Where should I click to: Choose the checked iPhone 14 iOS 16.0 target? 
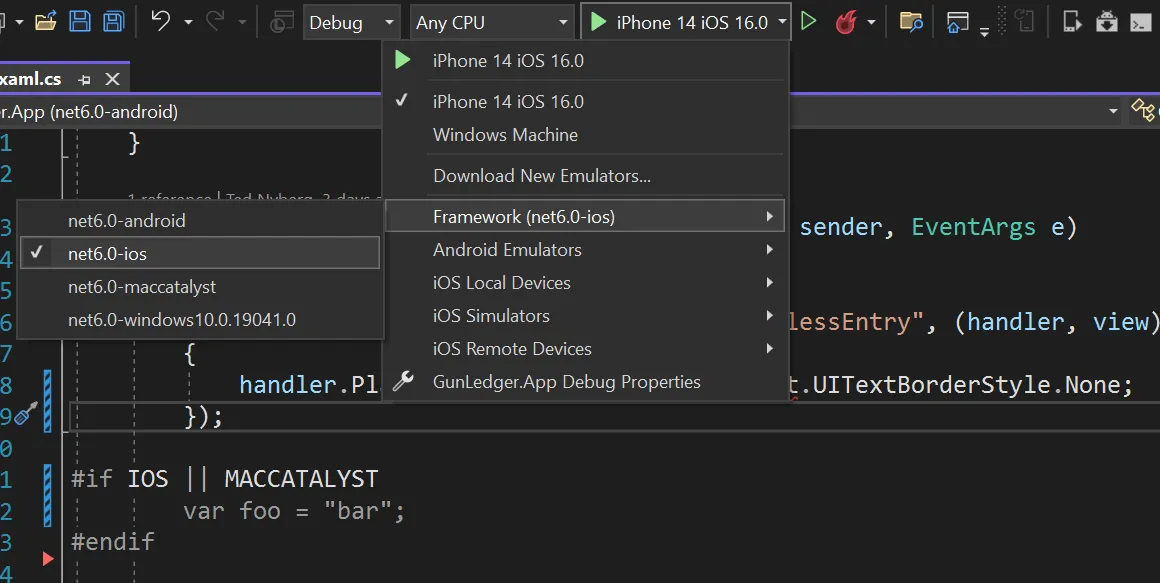coord(508,101)
